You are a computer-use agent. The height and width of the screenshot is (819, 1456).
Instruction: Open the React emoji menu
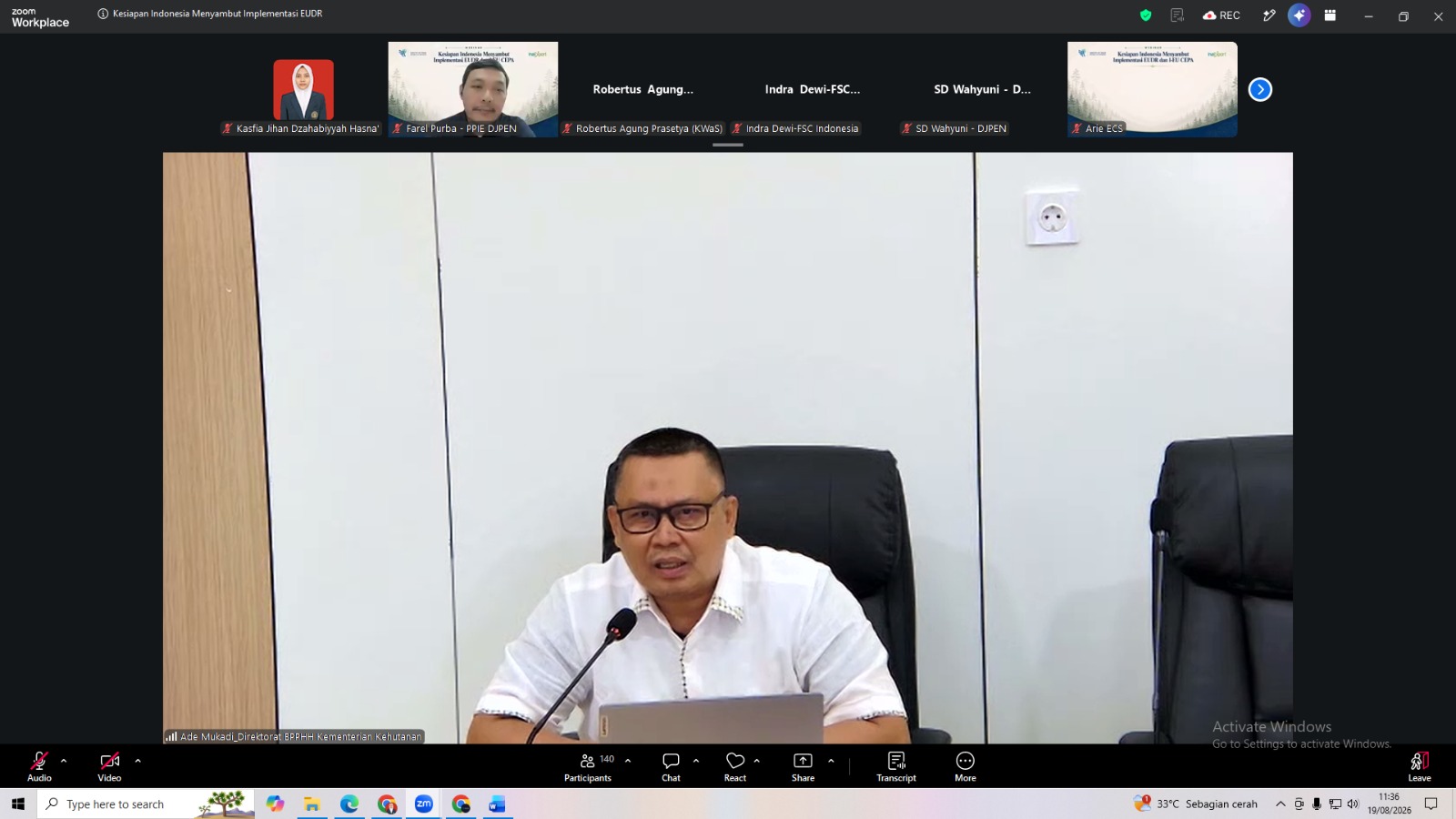(x=735, y=766)
